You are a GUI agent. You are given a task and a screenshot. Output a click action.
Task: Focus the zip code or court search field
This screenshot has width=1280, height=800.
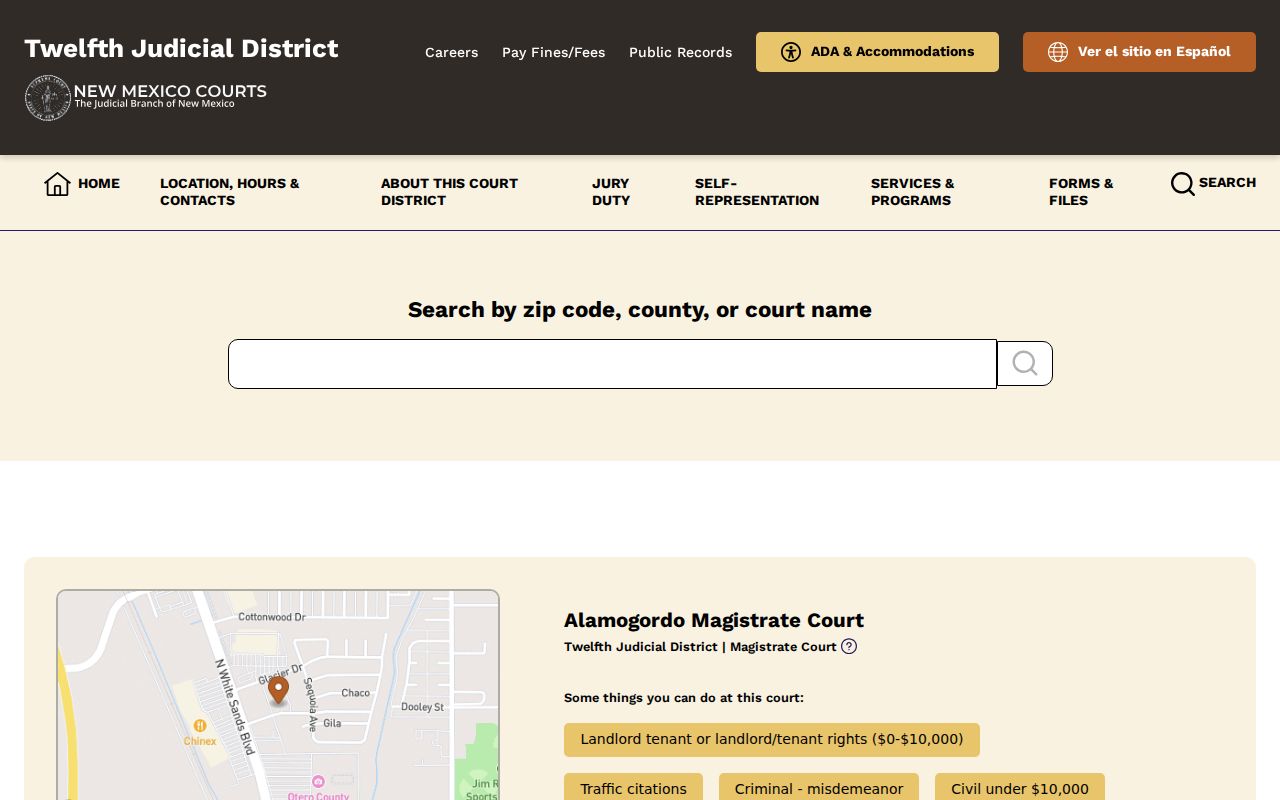pos(612,364)
